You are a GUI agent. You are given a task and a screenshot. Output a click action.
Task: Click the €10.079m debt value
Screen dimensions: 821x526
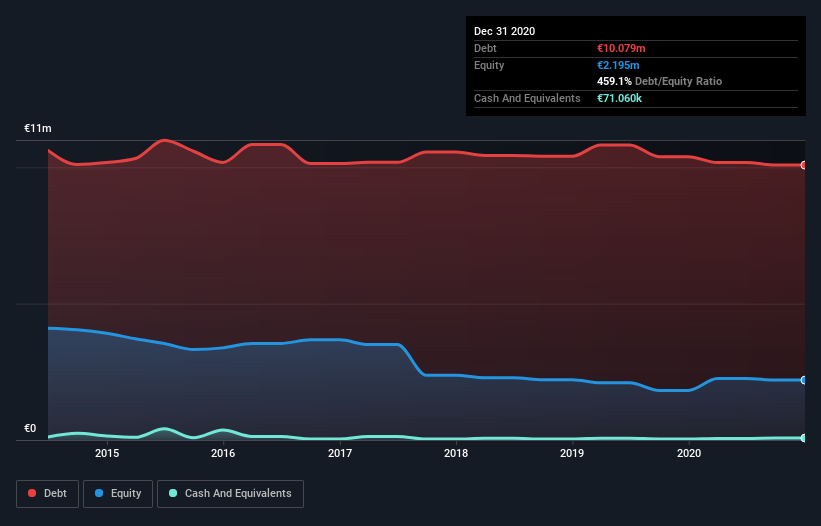621,48
